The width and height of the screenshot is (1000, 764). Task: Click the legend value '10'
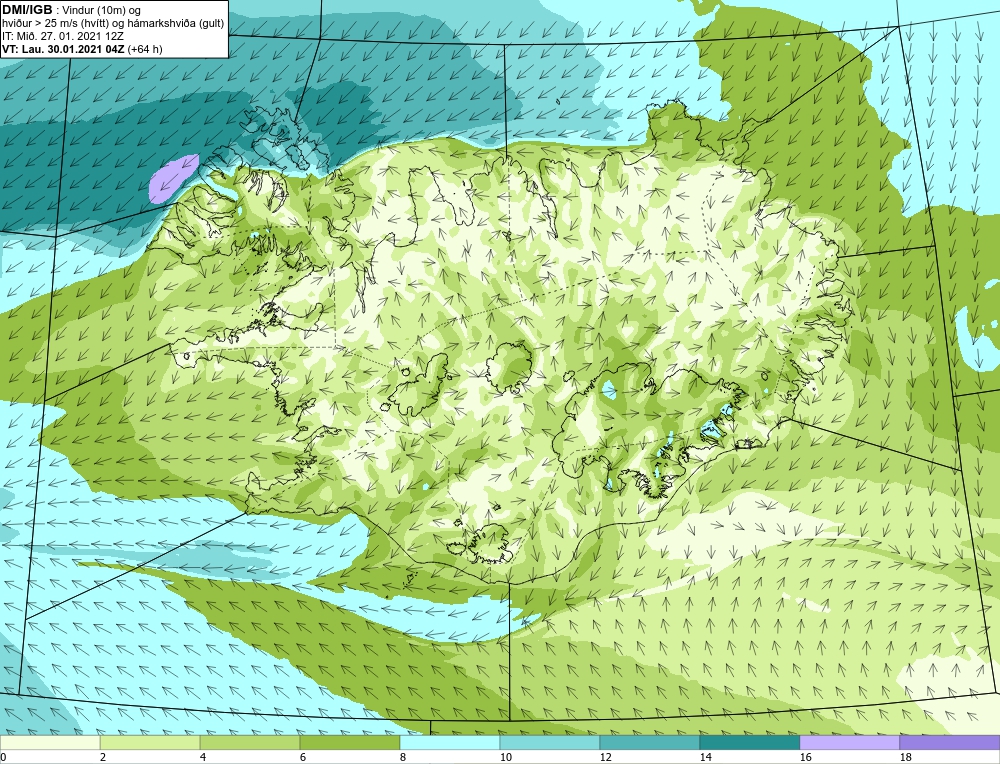point(505,757)
